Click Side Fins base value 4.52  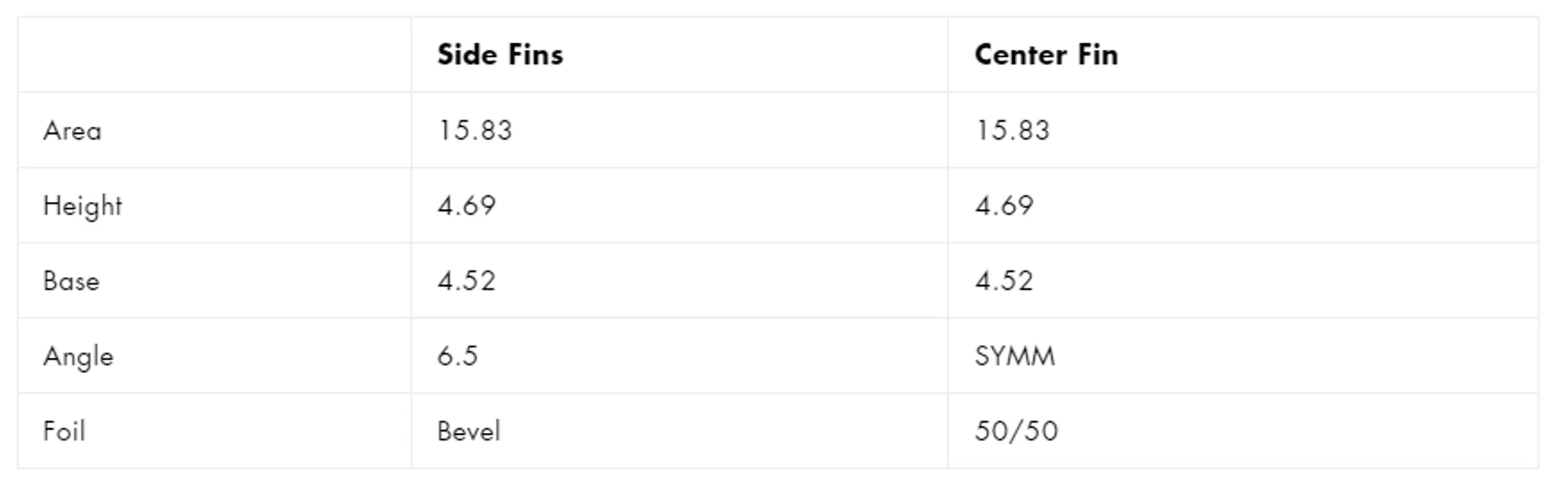(x=466, y=281)
